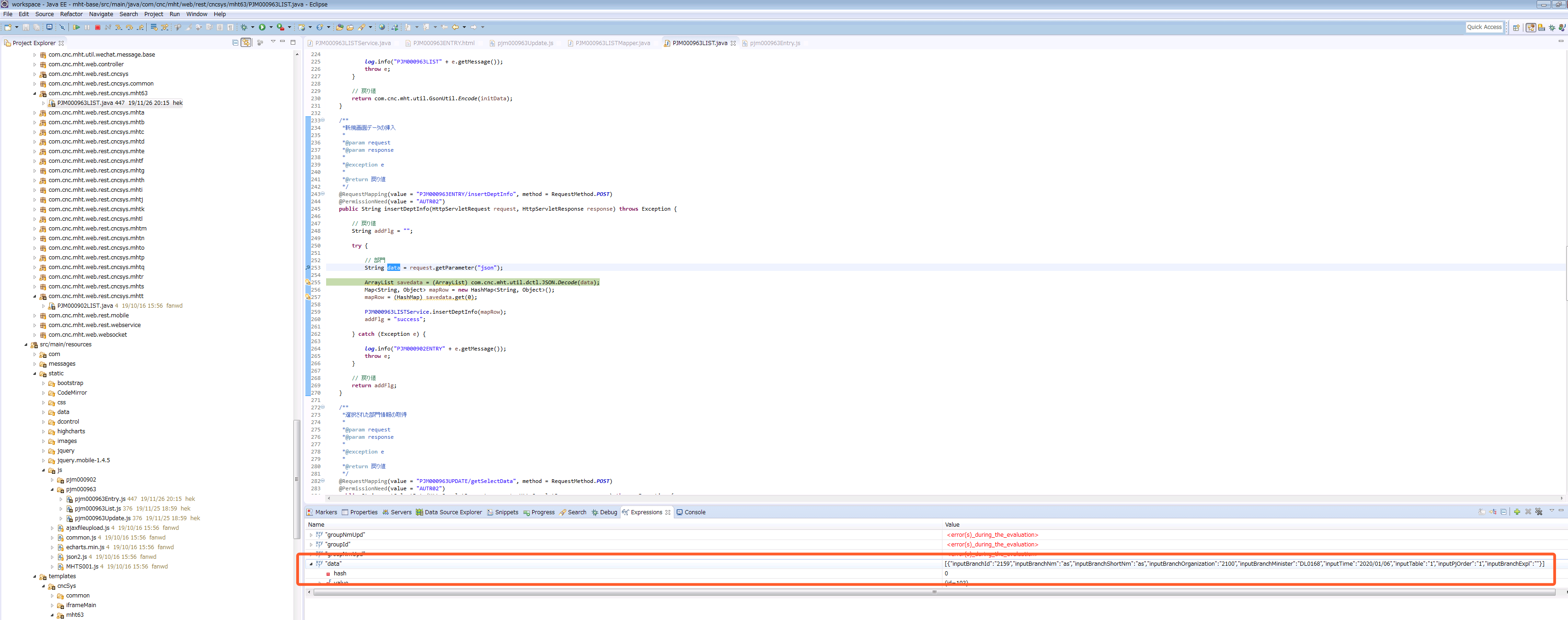Collapse the com.cnc.mht.web.rest.cncsys.mht63 package
Viewport: 1568px width, 620px height.
coord(34,94)
